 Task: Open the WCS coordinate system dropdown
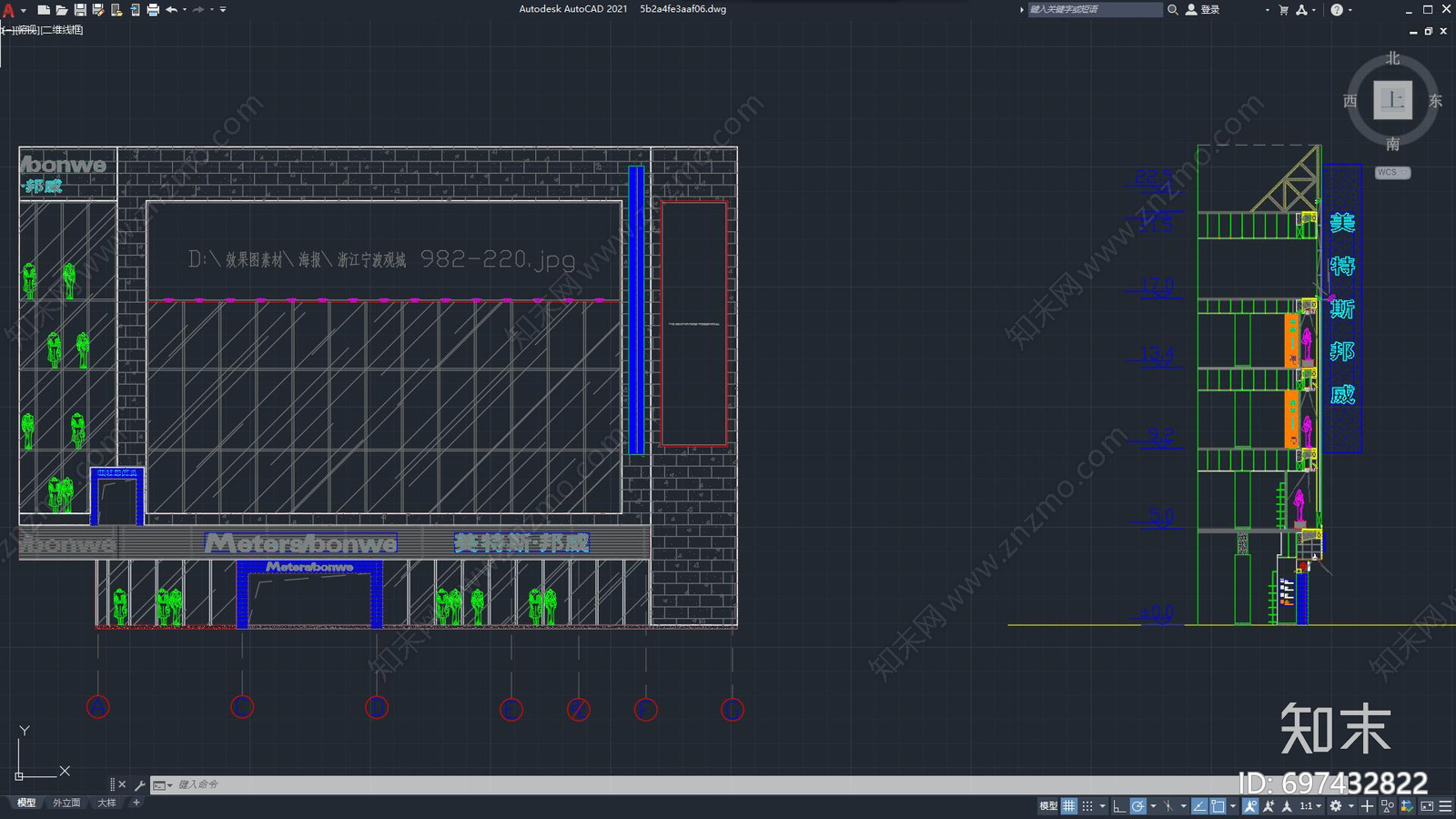1392,172
